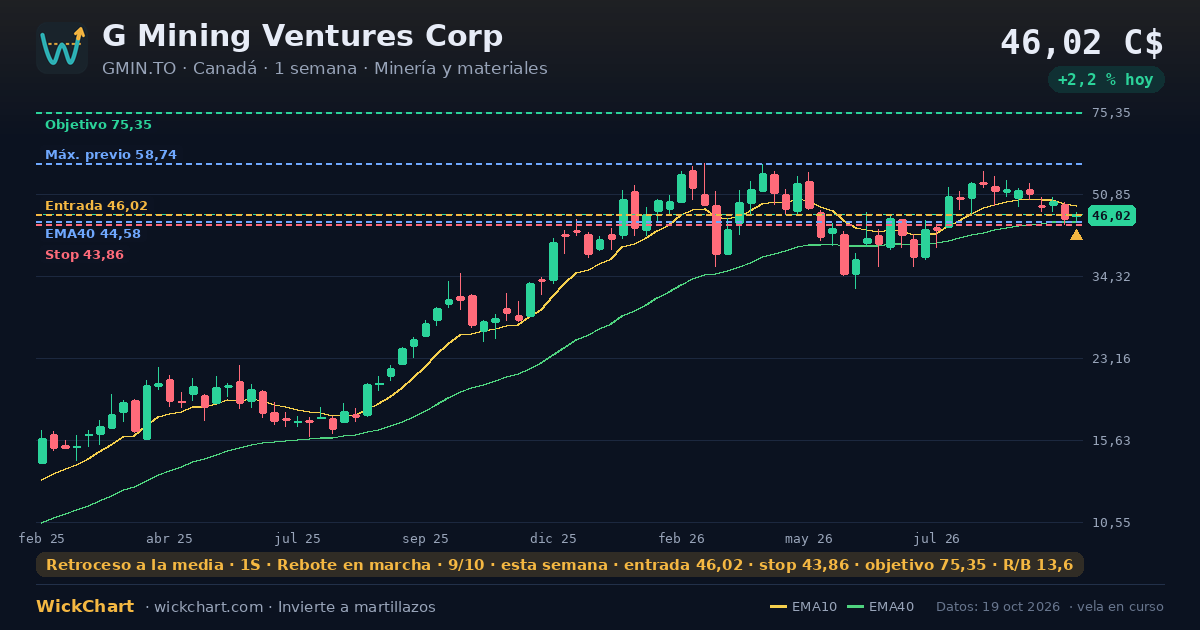Viewport: 1200px width, 630px height.
Task: Click the 50,85 axis value
Action: click(1111, 194)
